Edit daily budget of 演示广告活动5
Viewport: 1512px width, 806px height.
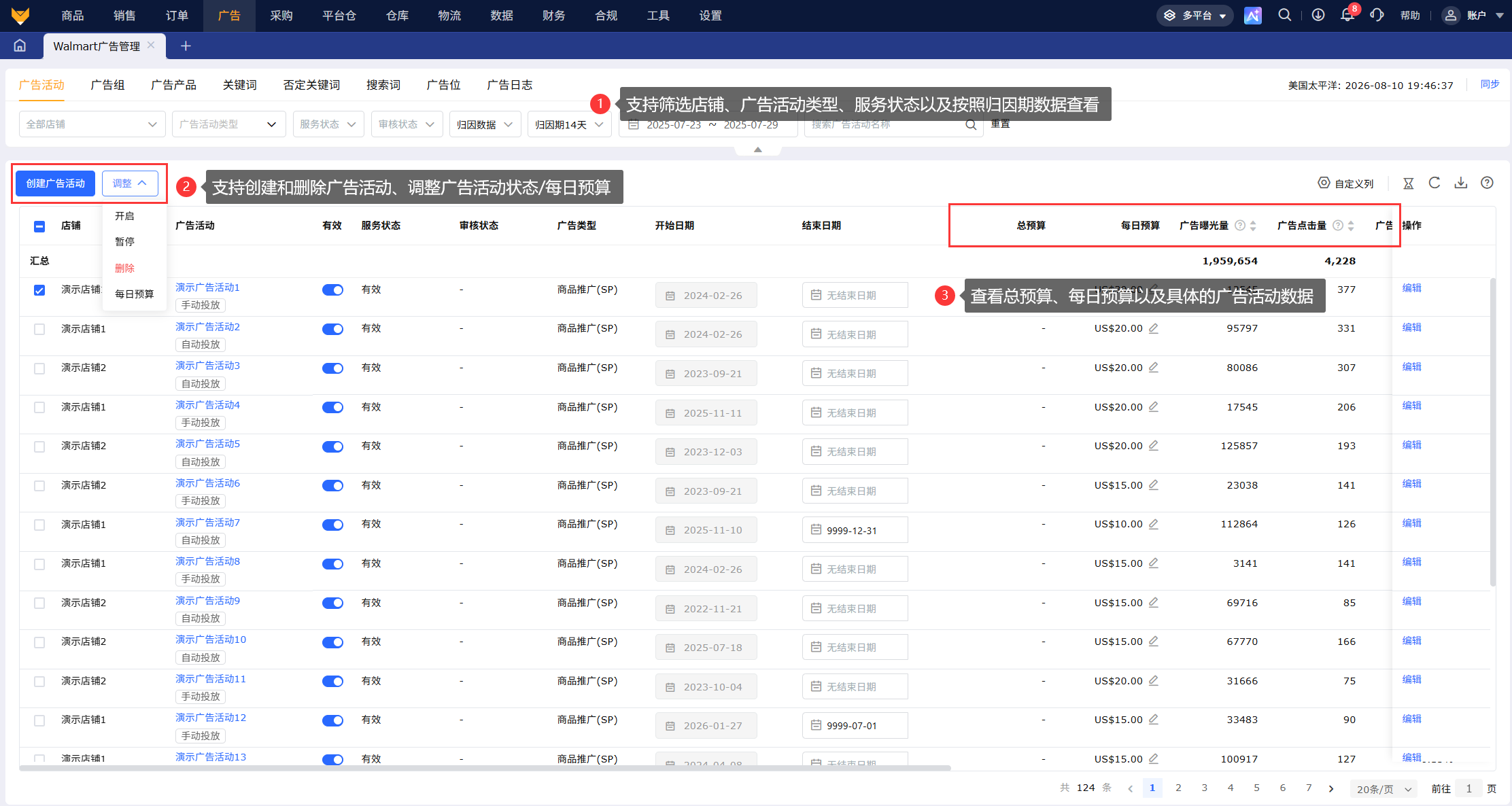1154,446
